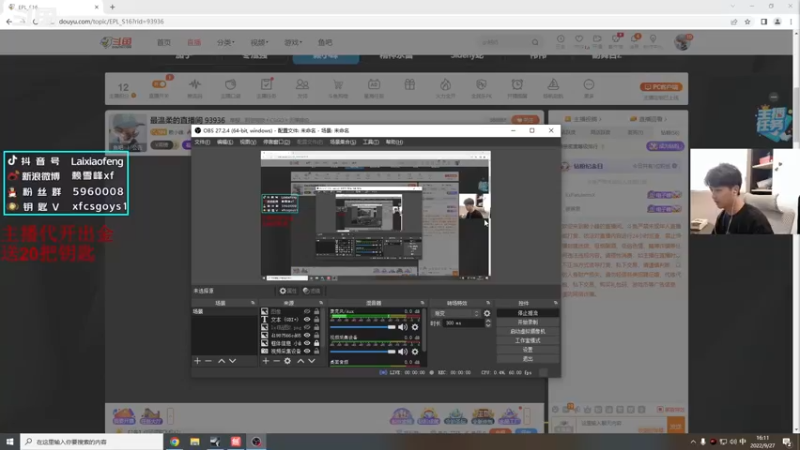The width and height of the screenshot is (800, 450).
Task: Pop out the audio mixer dock with its header icon
Action: click(422, 303)
